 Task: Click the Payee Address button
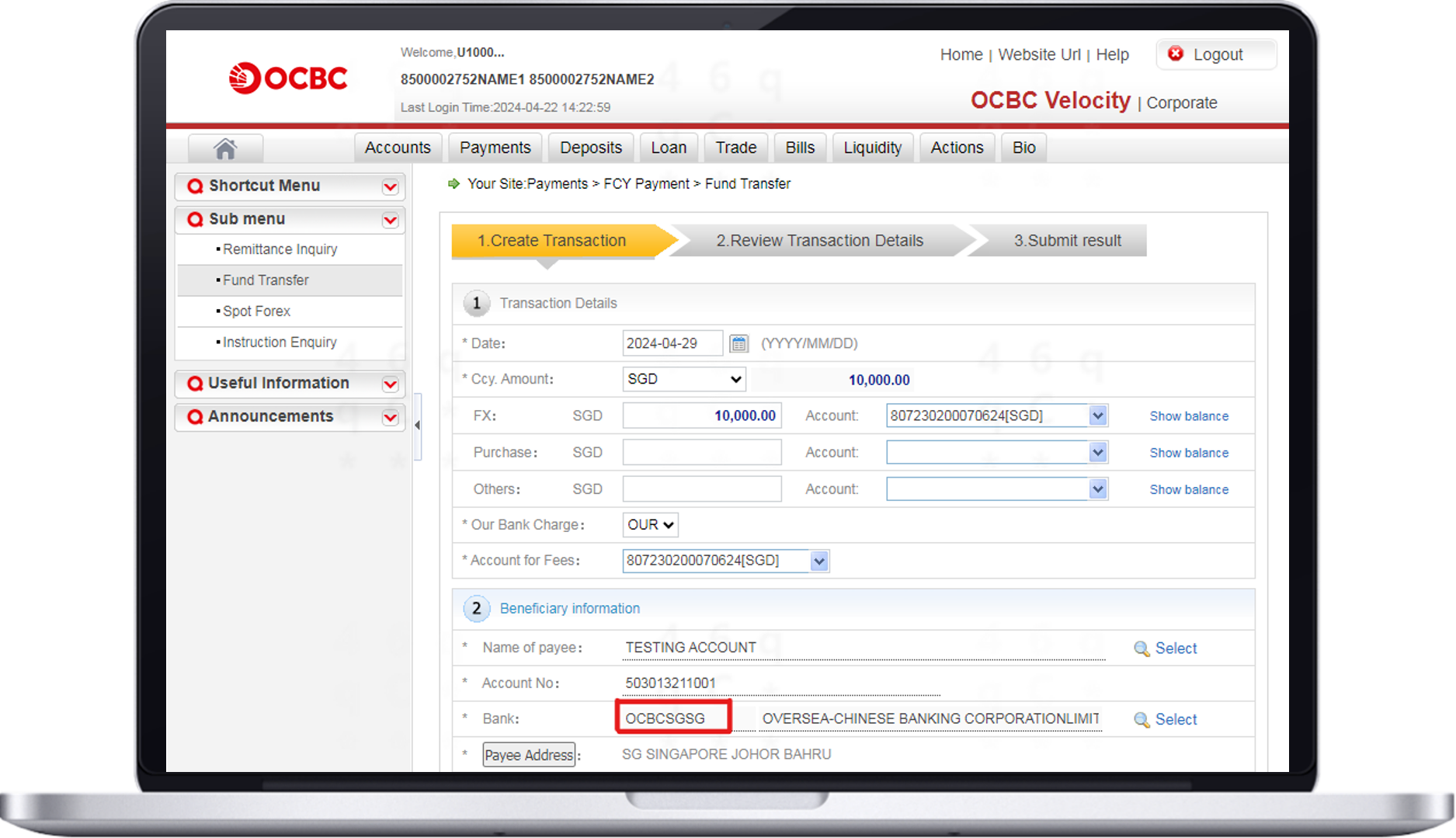coord(529,755)
